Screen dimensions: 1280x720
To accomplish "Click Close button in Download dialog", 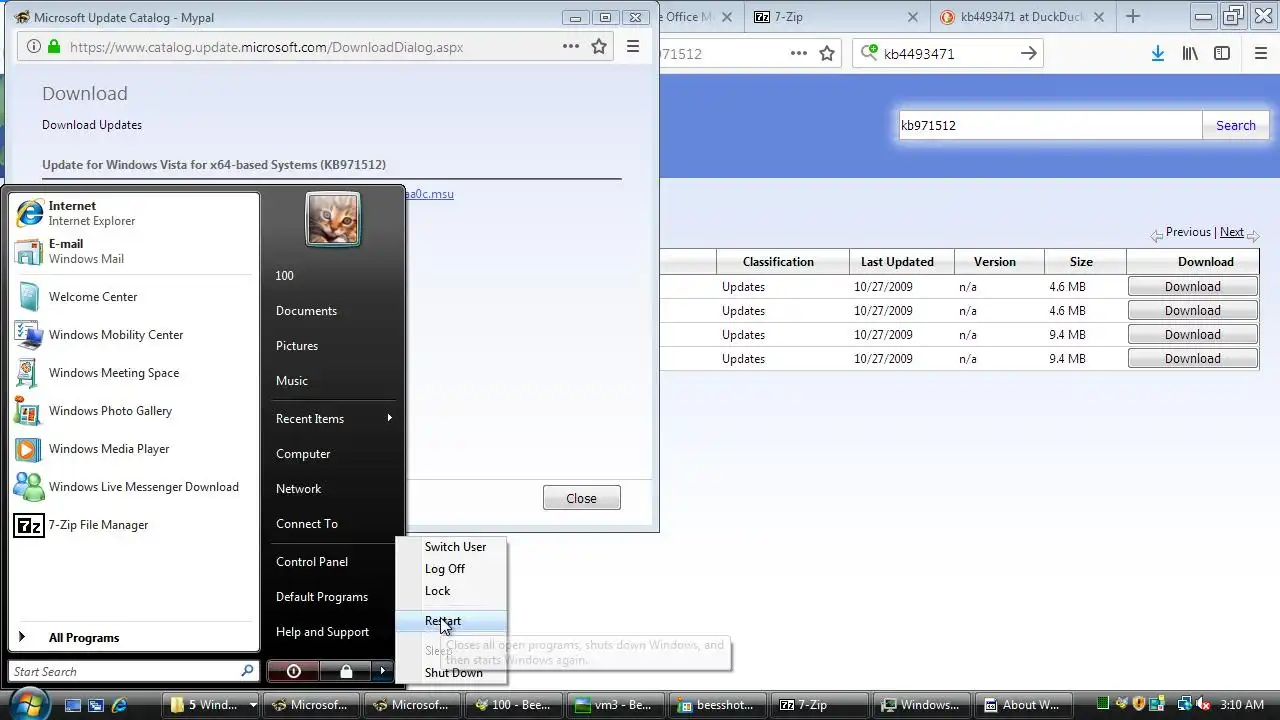I will tap(581, 498).
